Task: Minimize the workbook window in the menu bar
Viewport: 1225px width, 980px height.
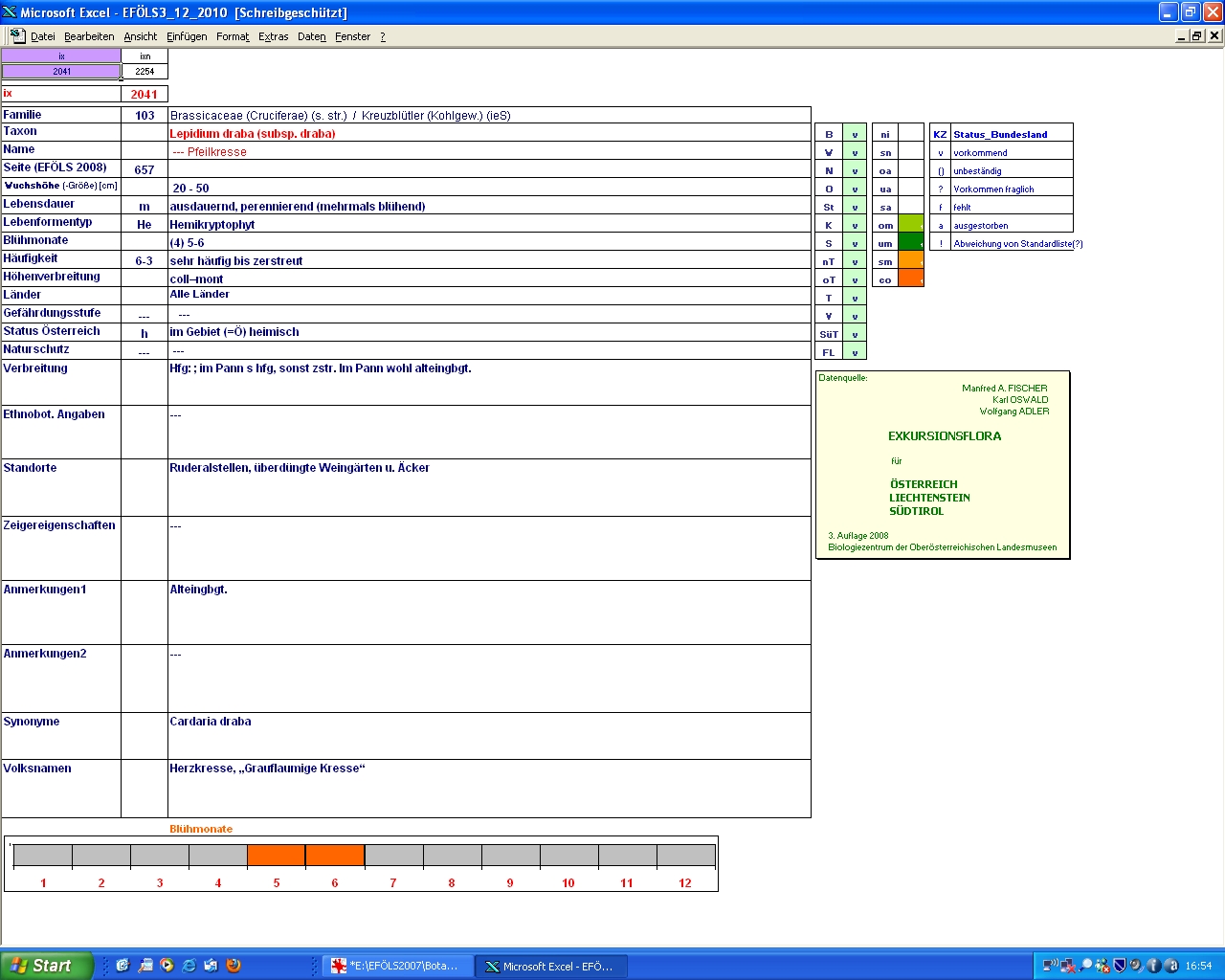Action: pyautogui.click(x=1182, y=35)
